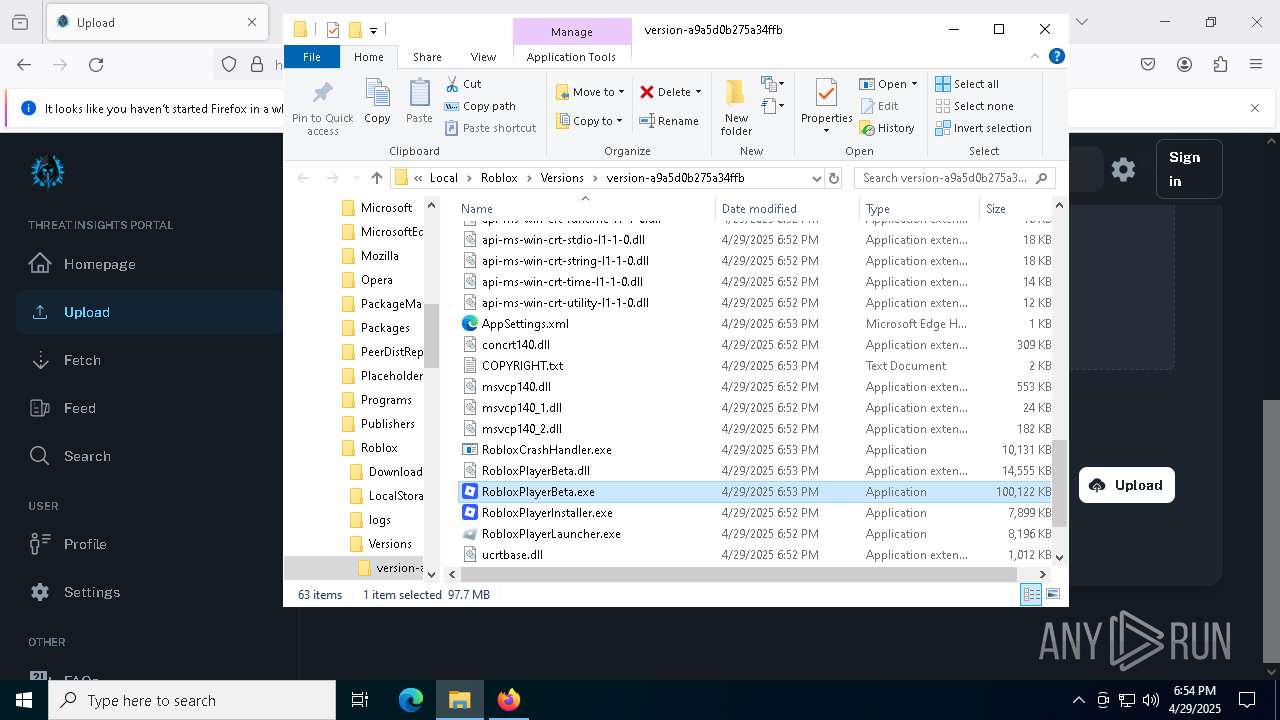Image resolution: width=1280 pixels, height=720 pixels.
Task: Click the file list vertical scrollbar
Action: 1059,484
